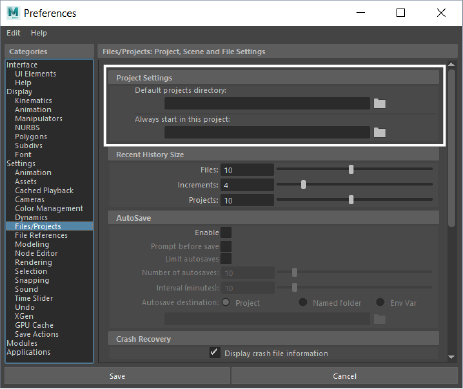This screenshot has width=463, height=389.
Task: Collapse the AutoSave section header
Action: tap(273, 218)
